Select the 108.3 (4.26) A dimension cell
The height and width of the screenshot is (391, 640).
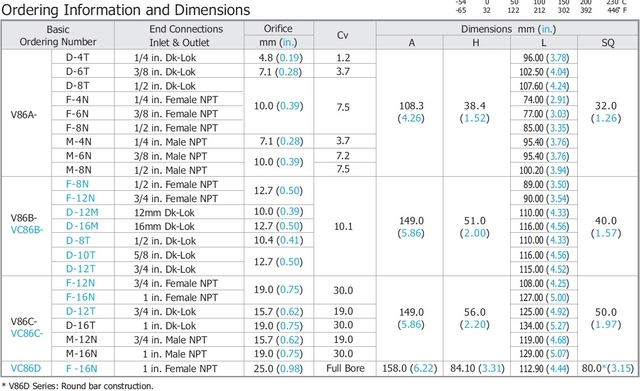(x=411, y=112)
